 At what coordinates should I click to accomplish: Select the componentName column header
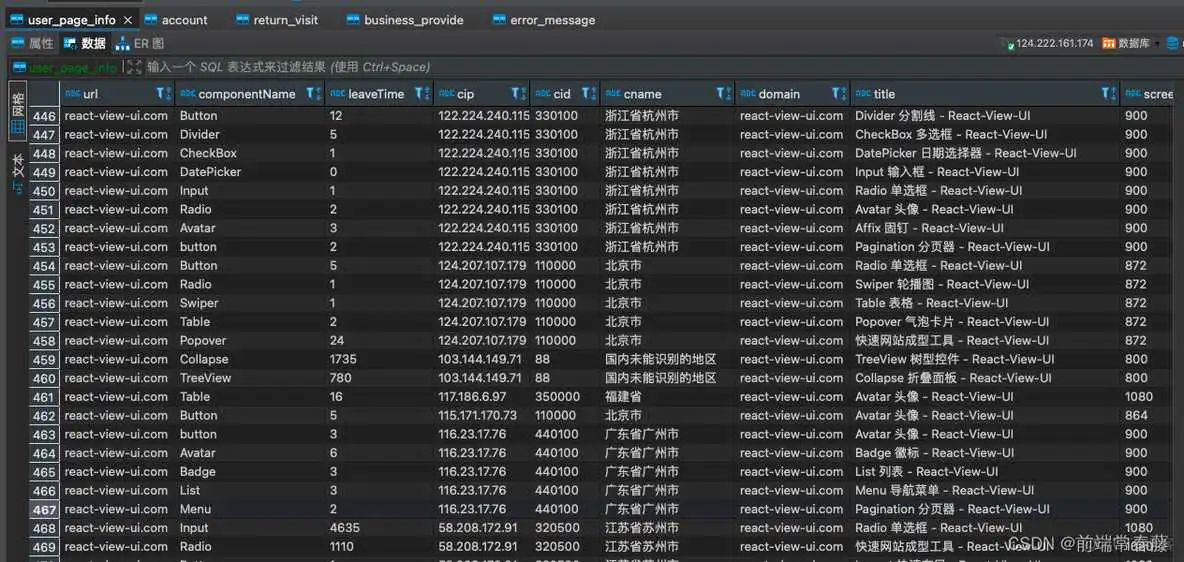tap(249, 94)
